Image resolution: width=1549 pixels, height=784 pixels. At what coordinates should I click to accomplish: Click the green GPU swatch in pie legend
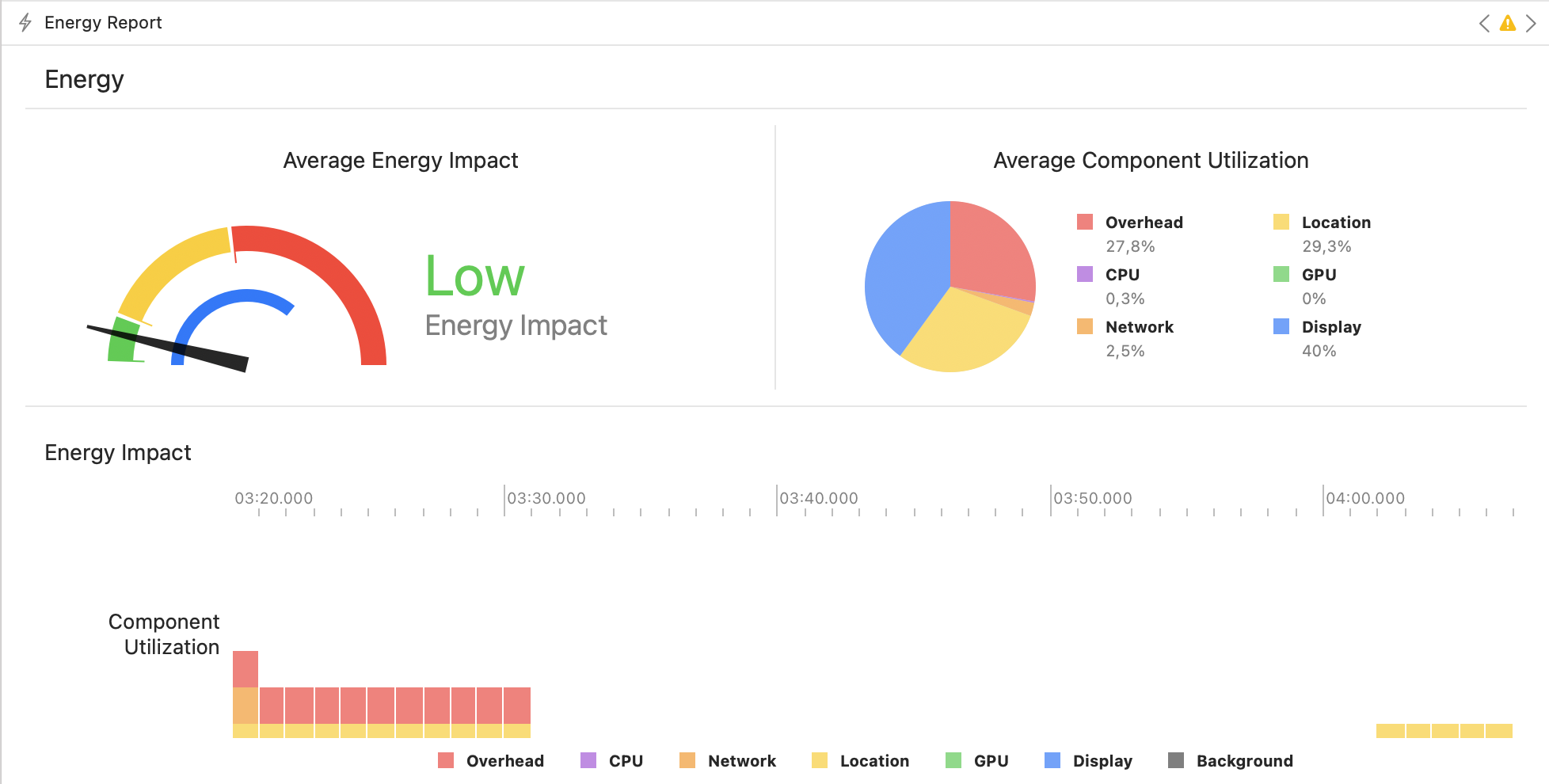(x=1281, y=274)
